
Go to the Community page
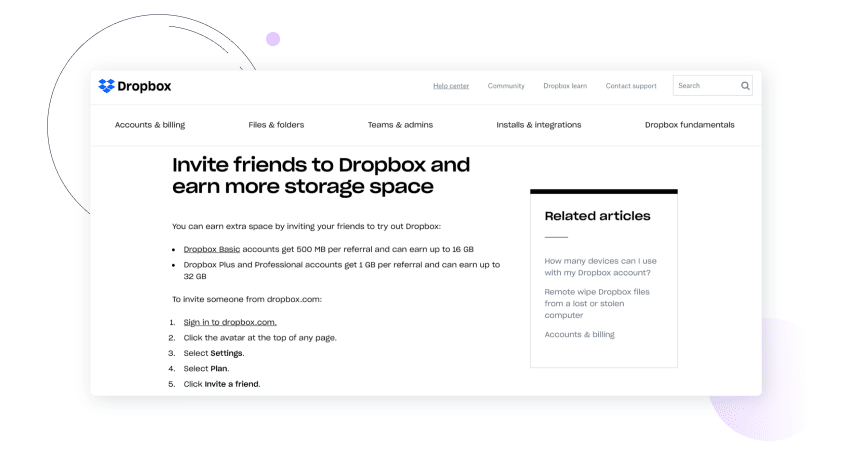pos(506,86)
